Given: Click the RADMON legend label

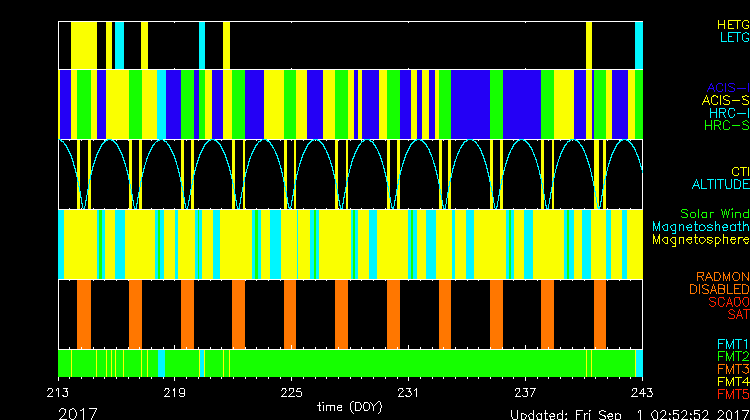Looking at the screenshot, I should pyautogui.click(x=723, y=276).
